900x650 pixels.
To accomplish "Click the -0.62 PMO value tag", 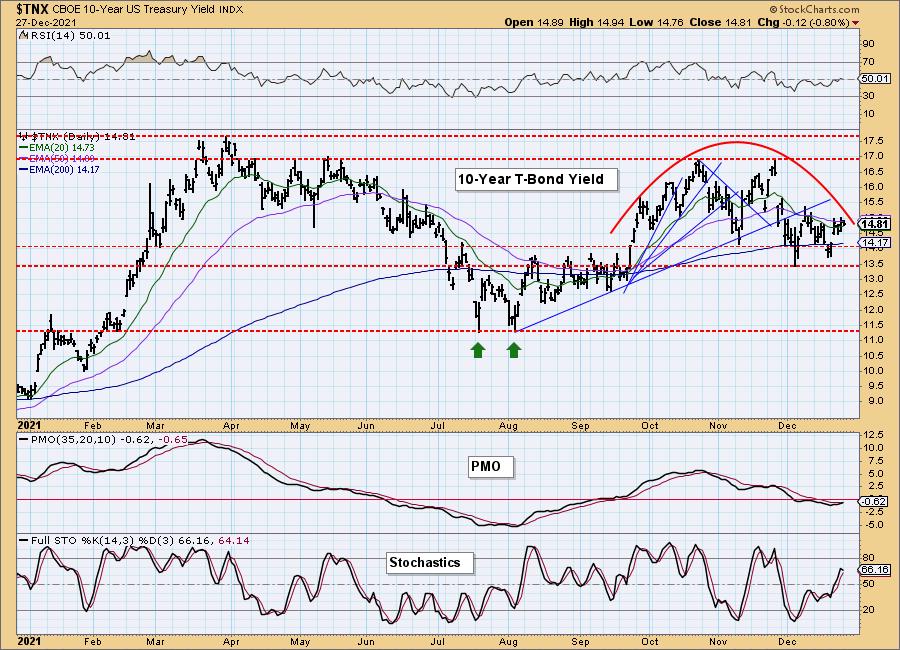I will point(875,501).
